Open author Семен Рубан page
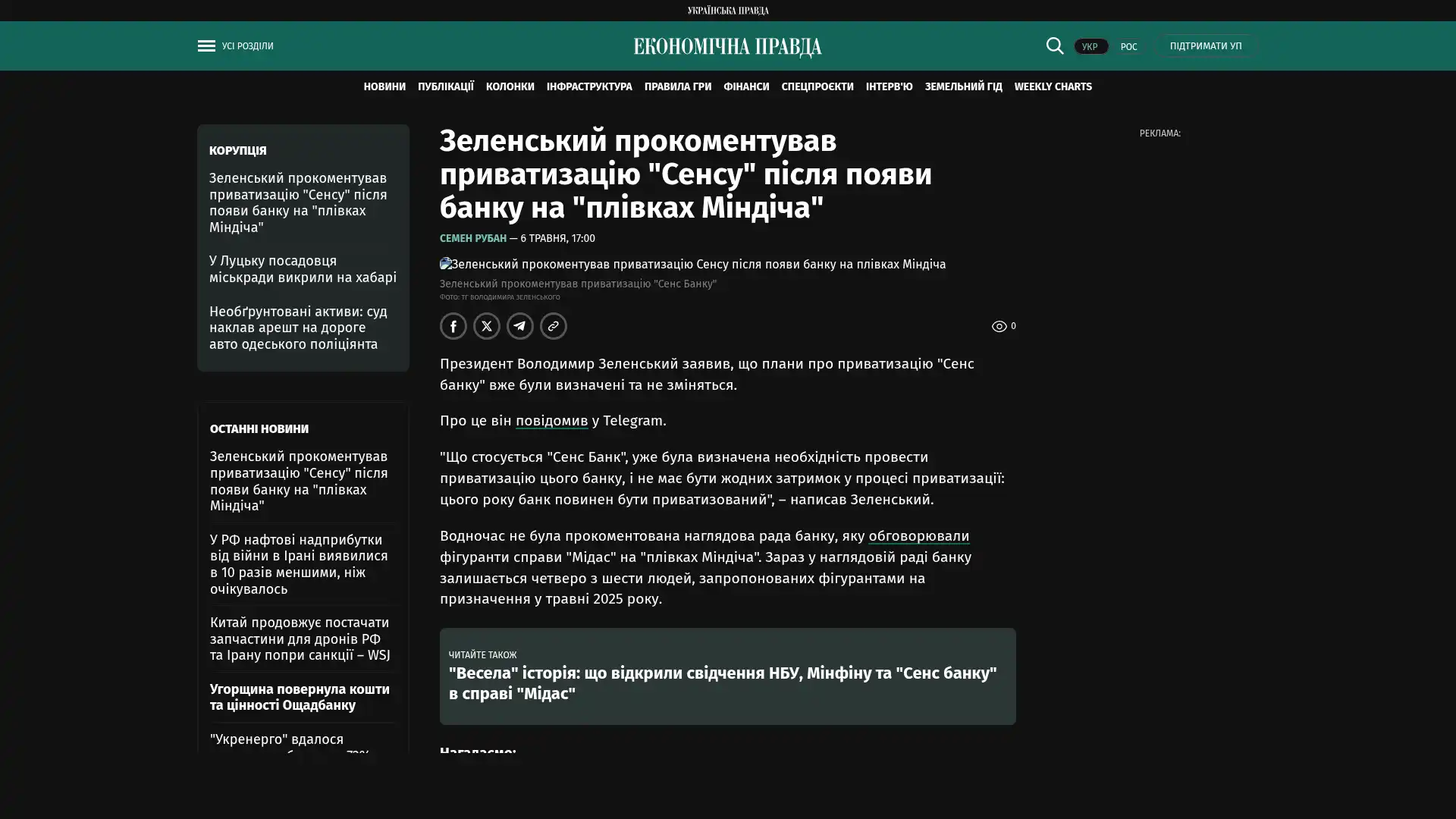Image resolution: width=1456 pixels, height=819 pixels. 473,238
